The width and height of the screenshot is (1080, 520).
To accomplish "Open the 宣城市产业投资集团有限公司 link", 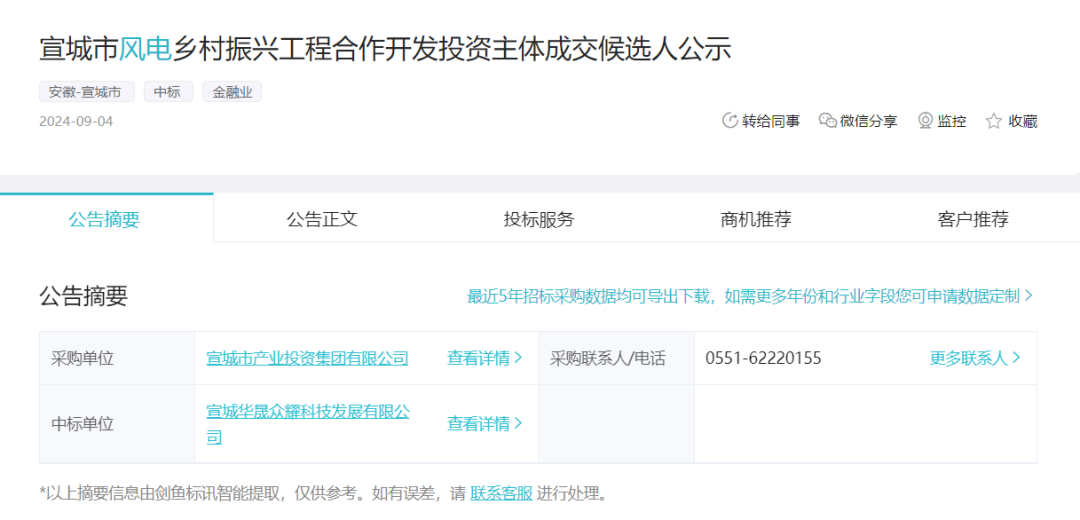I will [307, 358].
